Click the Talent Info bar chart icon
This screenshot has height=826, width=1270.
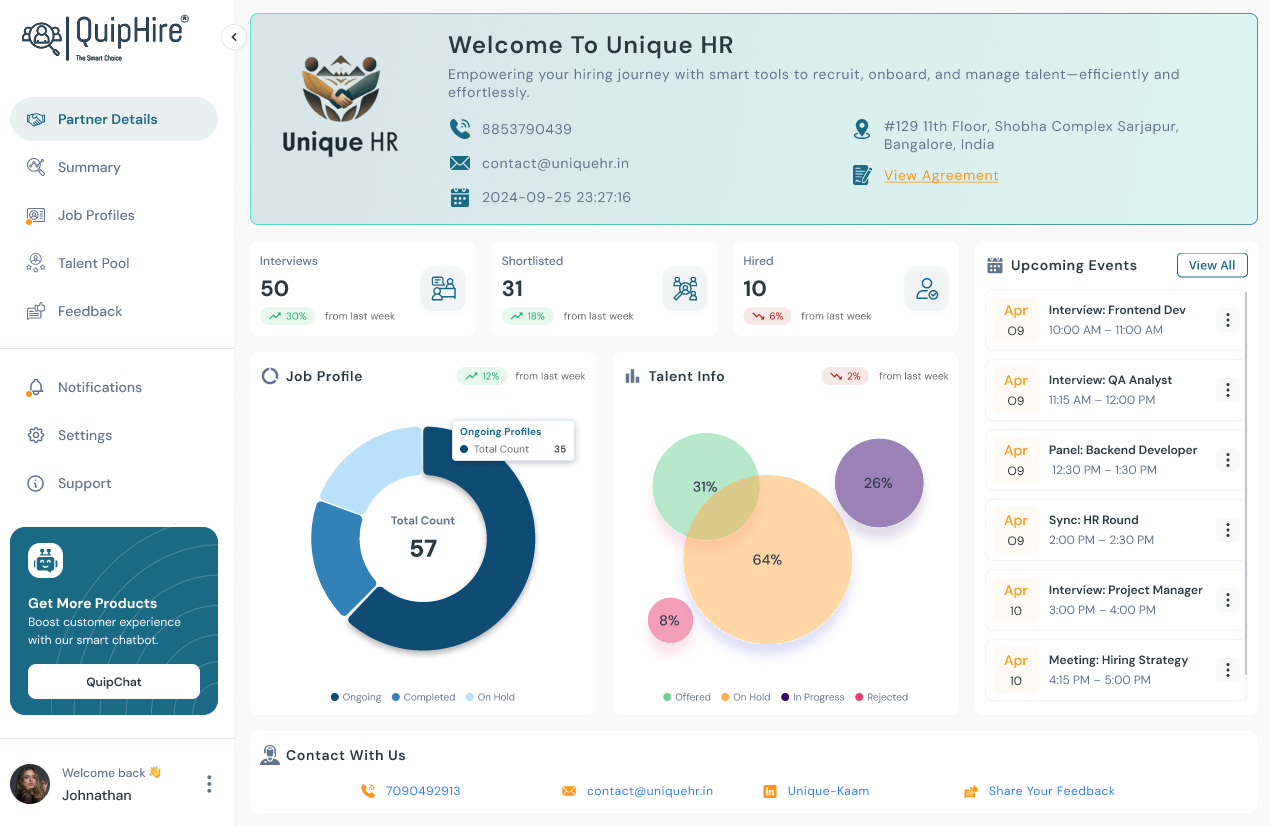click(632, 376)
